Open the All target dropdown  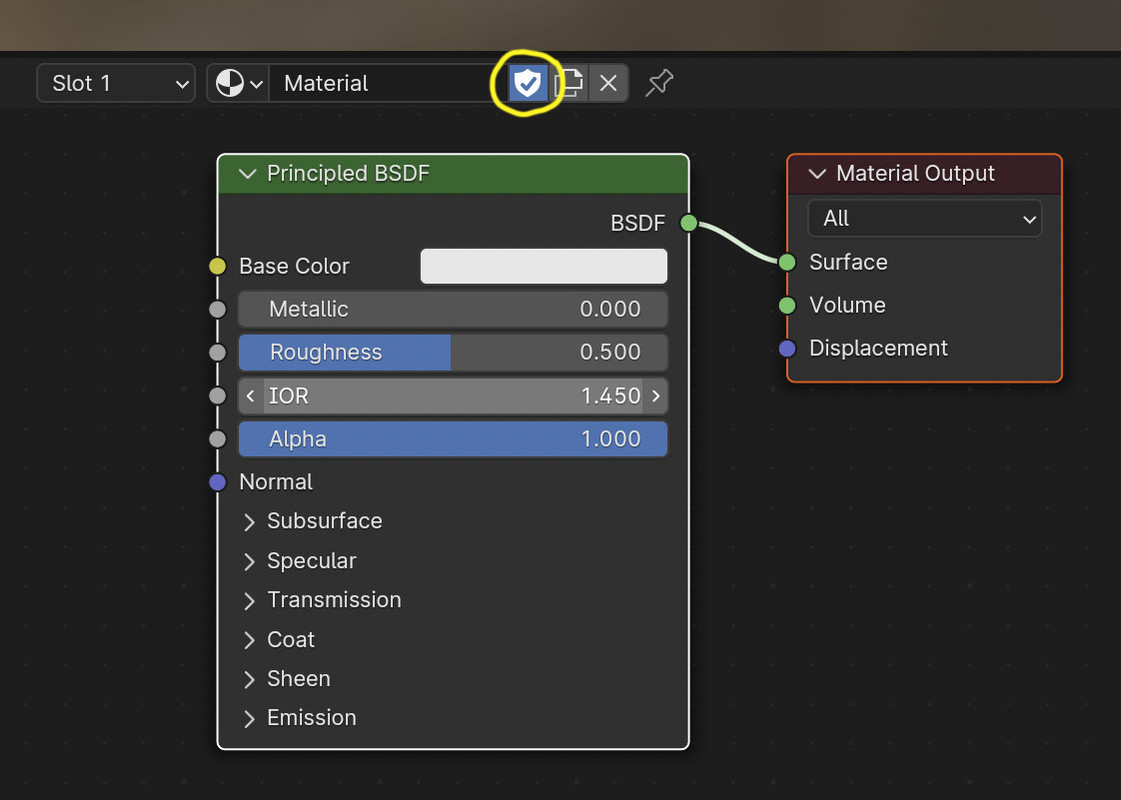click(x=924, y=219)
